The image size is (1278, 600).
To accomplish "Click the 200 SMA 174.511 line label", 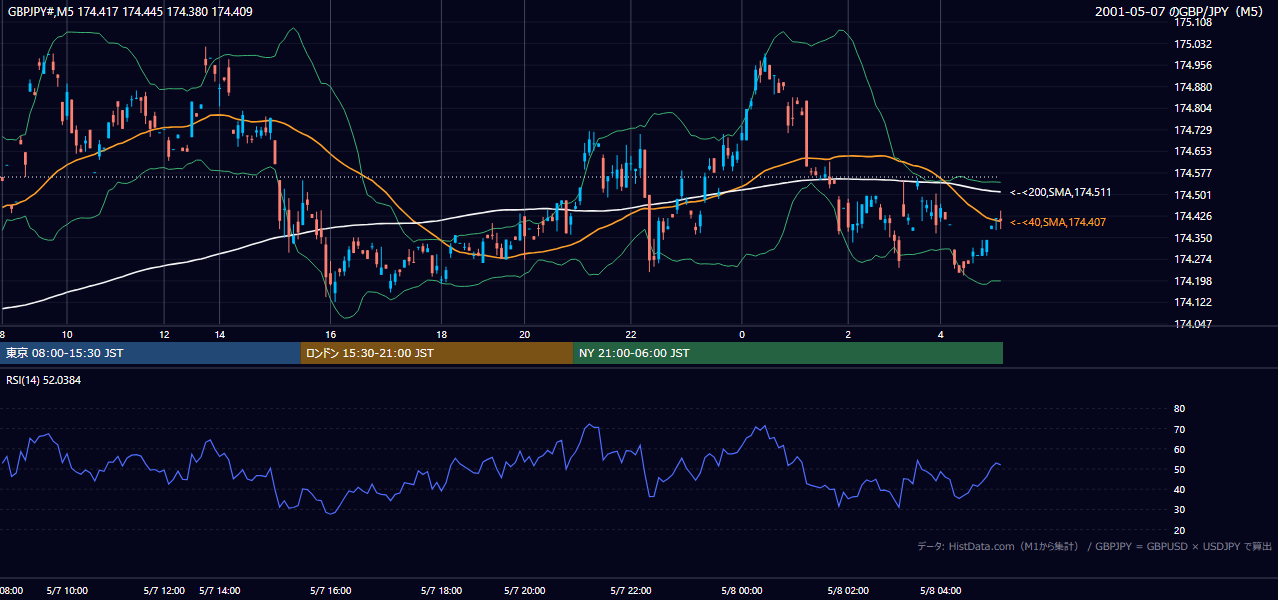I will [1060, 192].
